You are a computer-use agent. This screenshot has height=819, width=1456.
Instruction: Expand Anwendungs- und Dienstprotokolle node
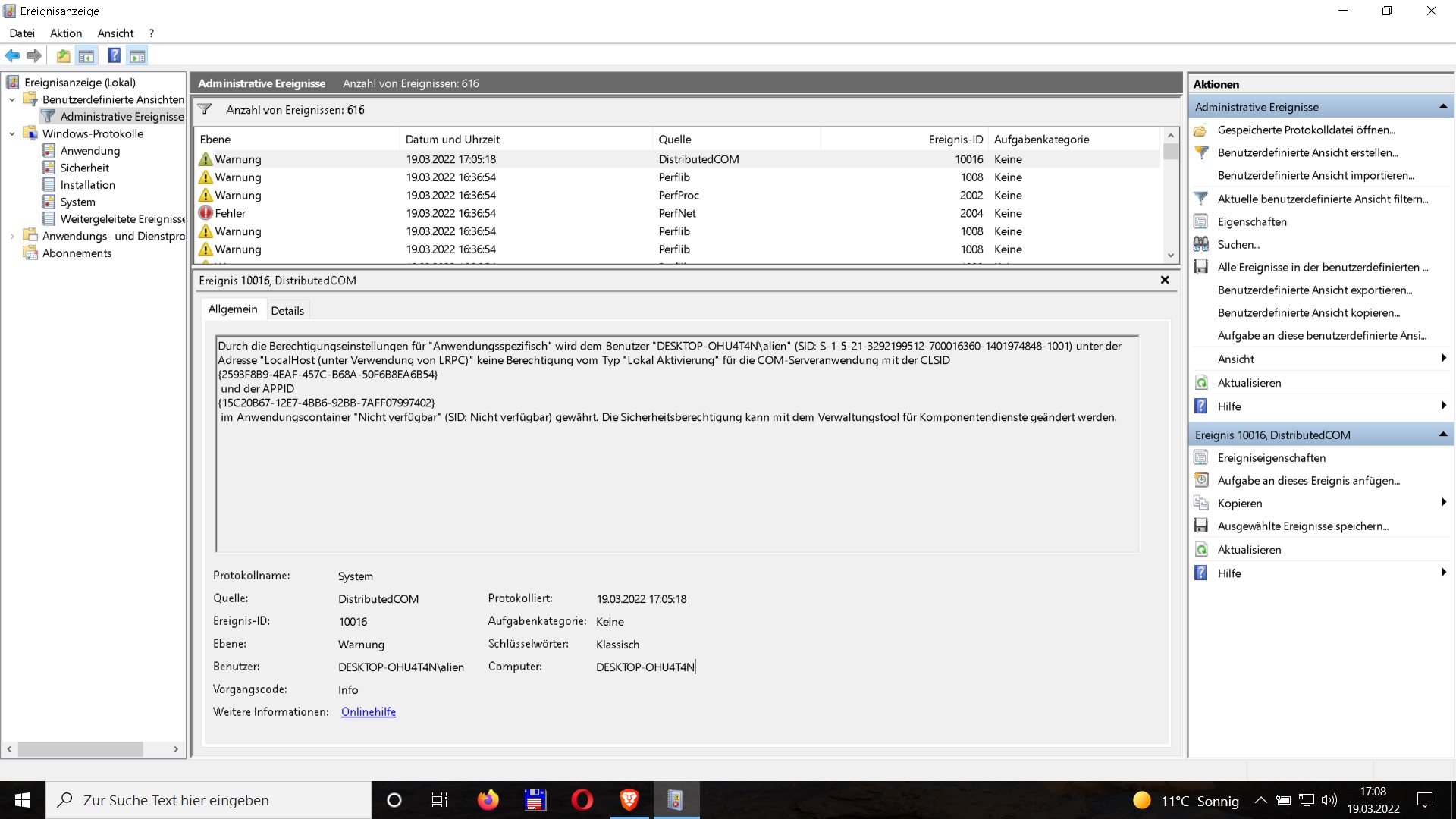click(x=12, y=236)
